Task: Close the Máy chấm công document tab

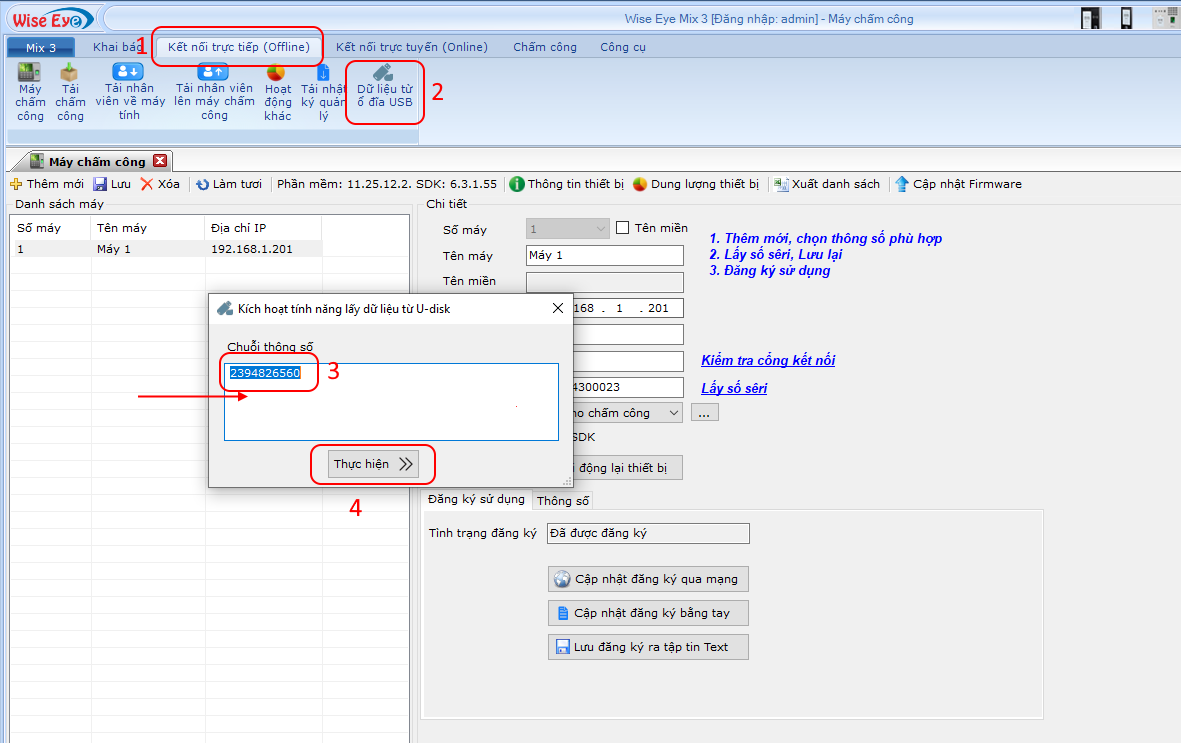Action: [160, 161]
